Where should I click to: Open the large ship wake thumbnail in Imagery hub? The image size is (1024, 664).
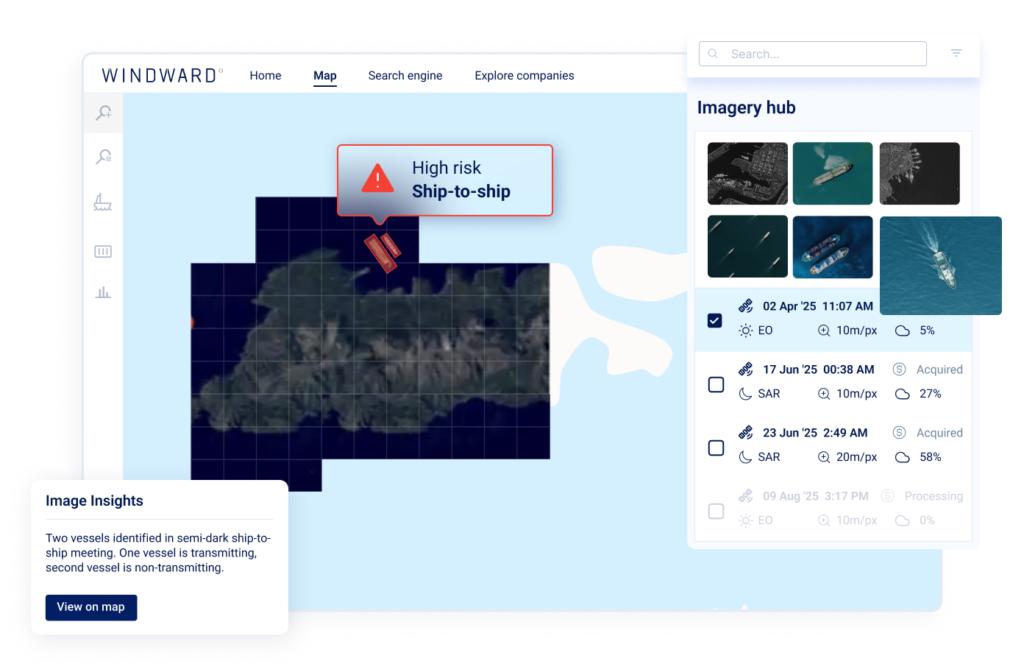coord(941,265)
